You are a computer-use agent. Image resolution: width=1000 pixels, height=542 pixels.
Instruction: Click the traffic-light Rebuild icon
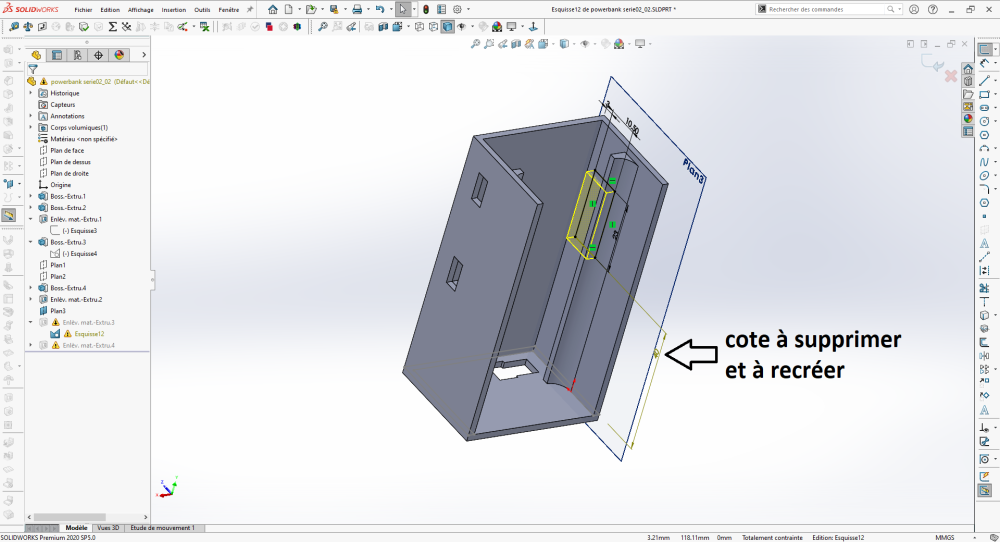pos(425,9)
